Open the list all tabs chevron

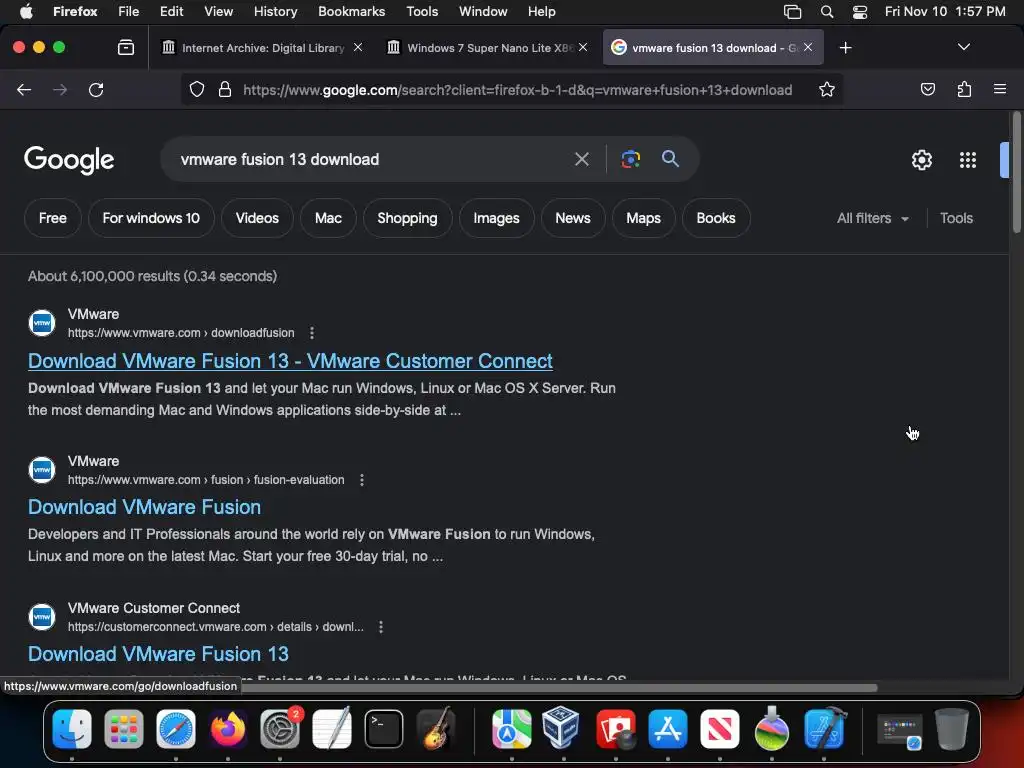click(x=963, y=47)
